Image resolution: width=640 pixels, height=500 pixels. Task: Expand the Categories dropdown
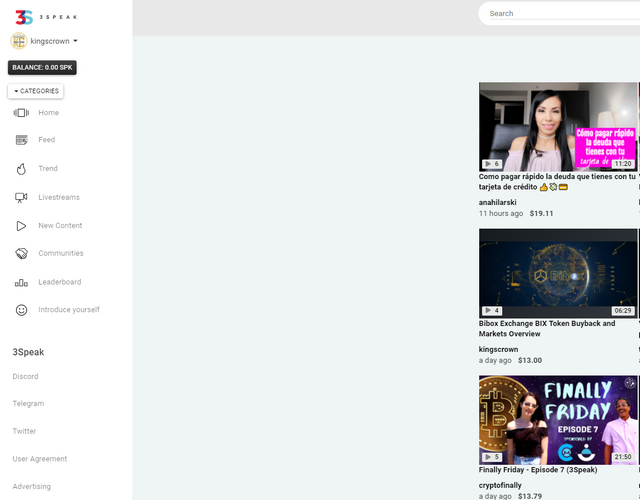(36, 91)
